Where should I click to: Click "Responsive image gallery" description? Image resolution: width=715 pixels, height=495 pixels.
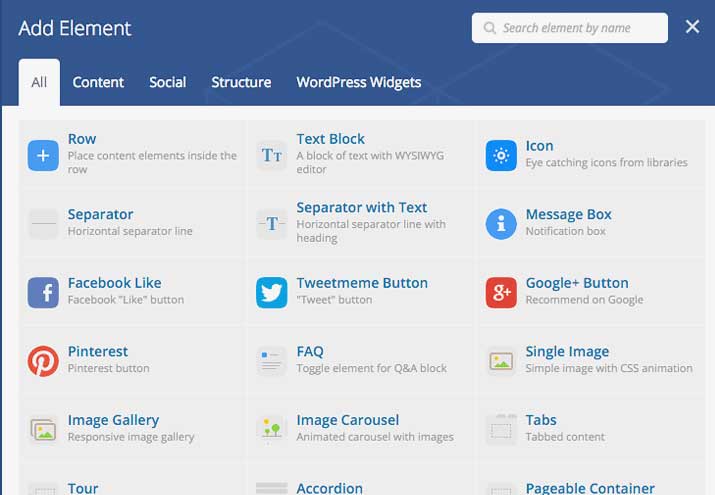(131, 437)
